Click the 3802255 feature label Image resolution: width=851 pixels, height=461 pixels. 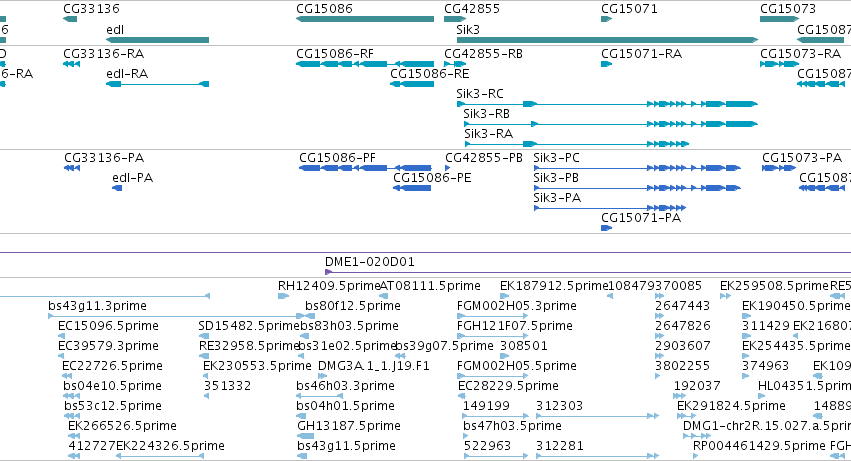(x=682, y=367)
